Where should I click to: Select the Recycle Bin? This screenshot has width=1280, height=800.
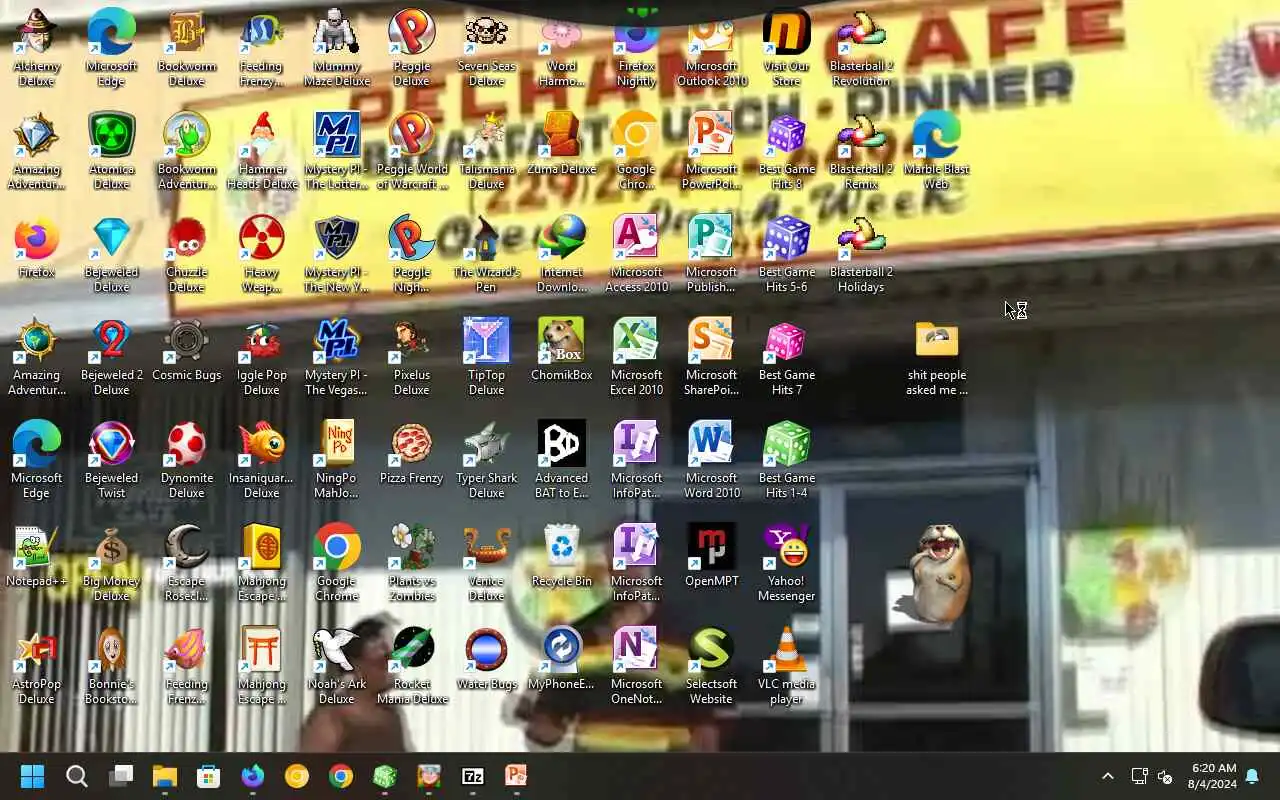(562, 556)
